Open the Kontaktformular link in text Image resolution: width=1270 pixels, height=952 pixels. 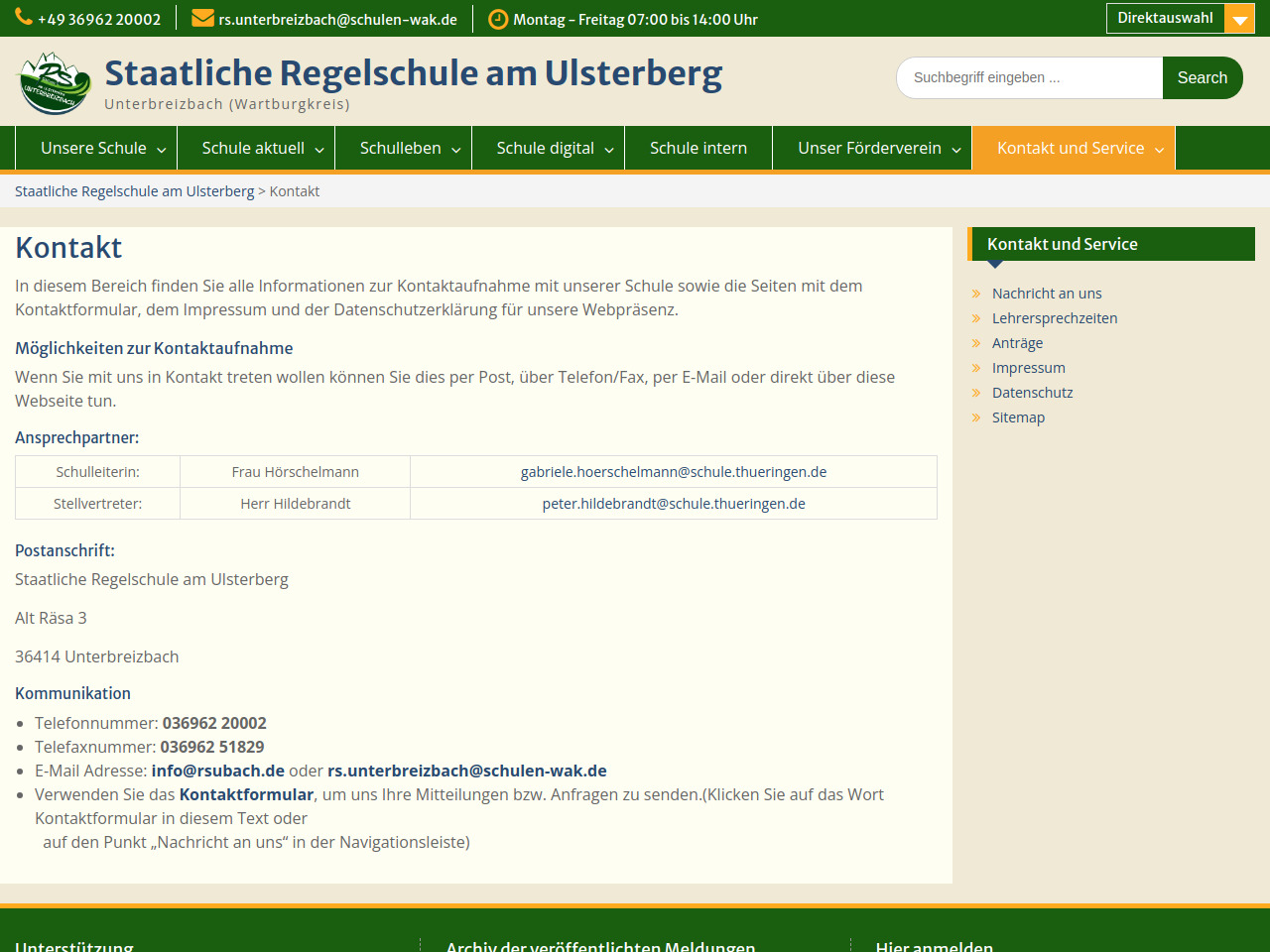[x=246, y=794]
